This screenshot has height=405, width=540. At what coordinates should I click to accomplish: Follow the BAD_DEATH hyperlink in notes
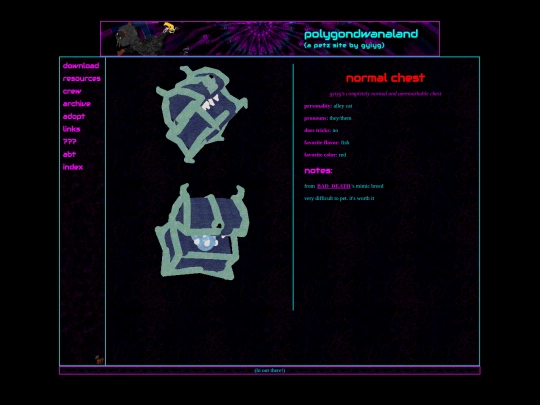coord(333,186)
